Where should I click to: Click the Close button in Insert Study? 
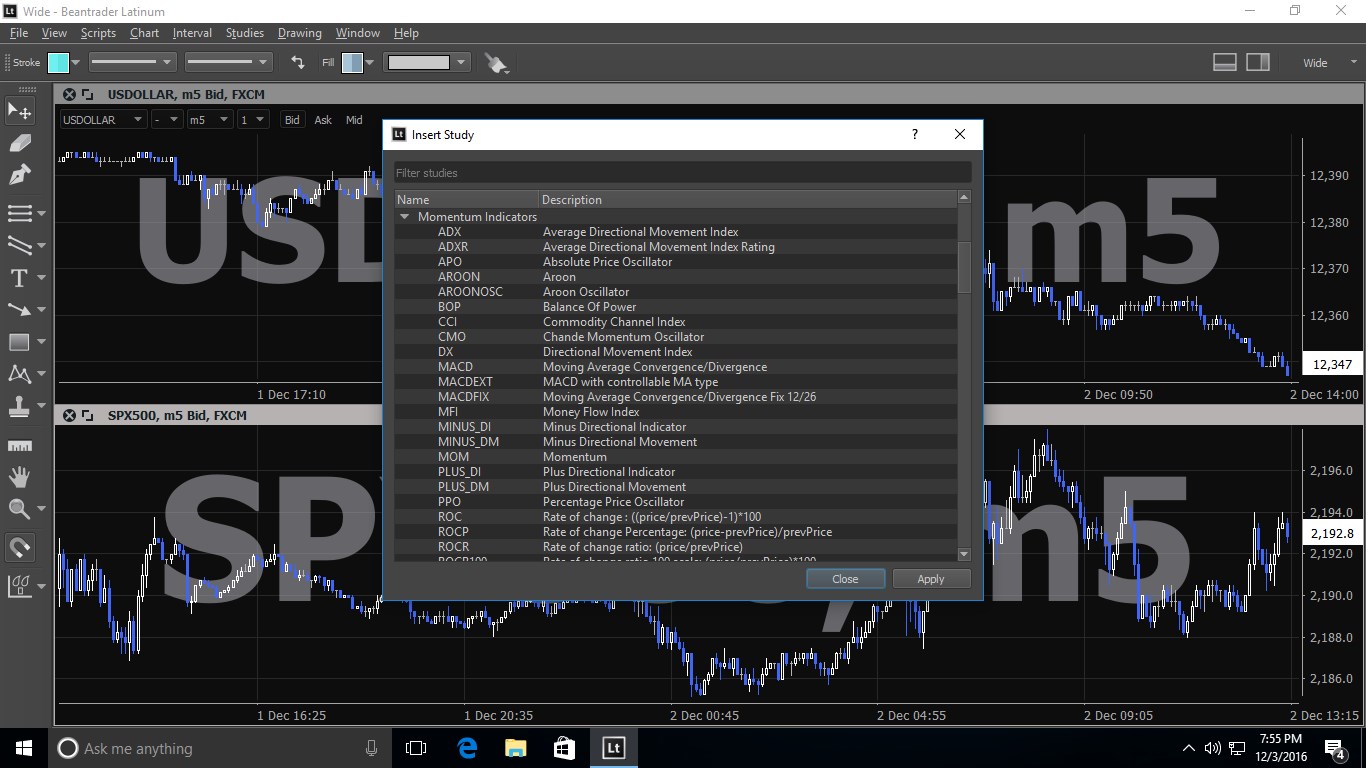tap(845, 579)
